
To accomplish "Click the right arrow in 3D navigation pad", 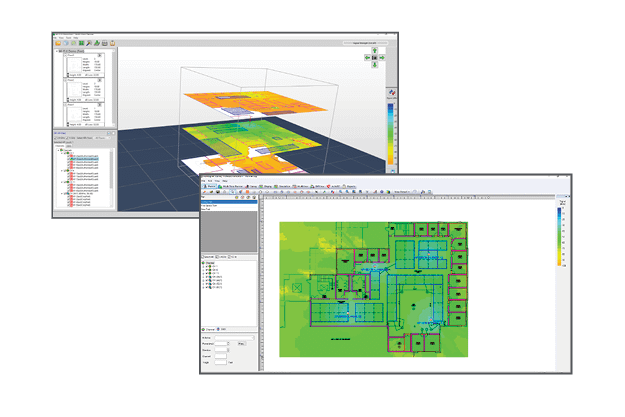I will 382,58.
